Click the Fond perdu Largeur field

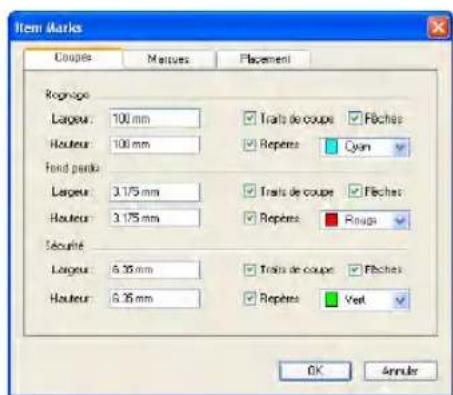[155, 192]
